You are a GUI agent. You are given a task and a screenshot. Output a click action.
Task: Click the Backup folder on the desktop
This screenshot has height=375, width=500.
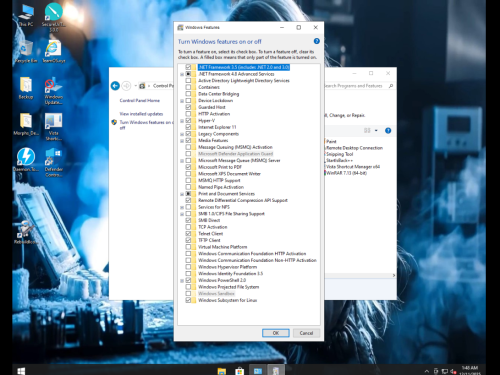26,88
